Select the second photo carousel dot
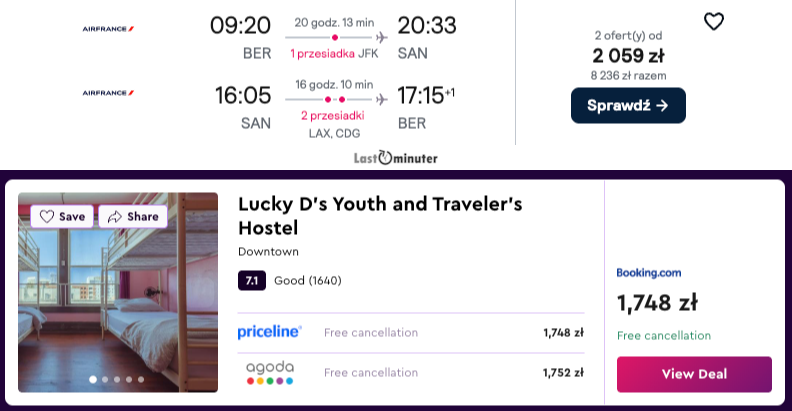 pos(105,379)
